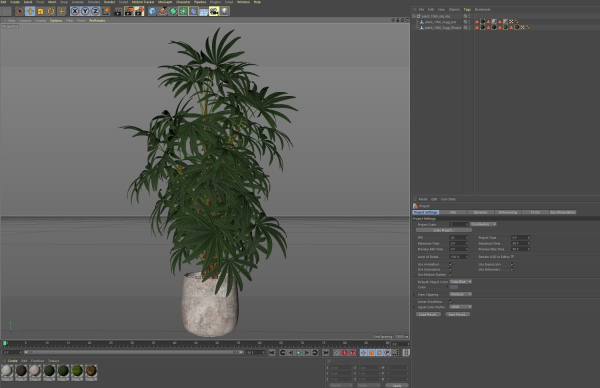
Task: Toggle Autokeying button
Action: point(352,352)
